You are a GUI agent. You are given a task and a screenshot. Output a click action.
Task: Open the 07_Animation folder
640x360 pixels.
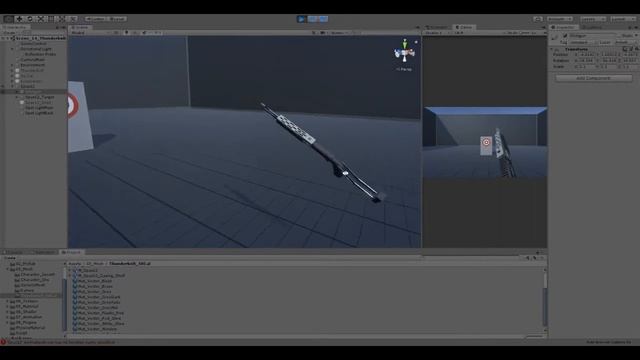click(29, 317)
